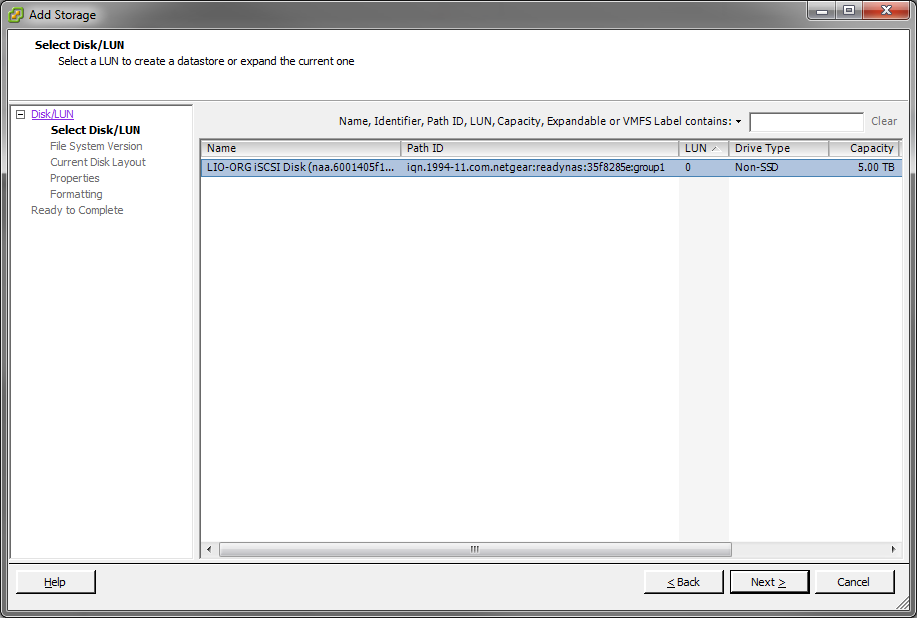Image resolution: width=917 pixels, height=618 pixels.
Task: Click the Clear filter link
Action: click(x=883, y=120)
